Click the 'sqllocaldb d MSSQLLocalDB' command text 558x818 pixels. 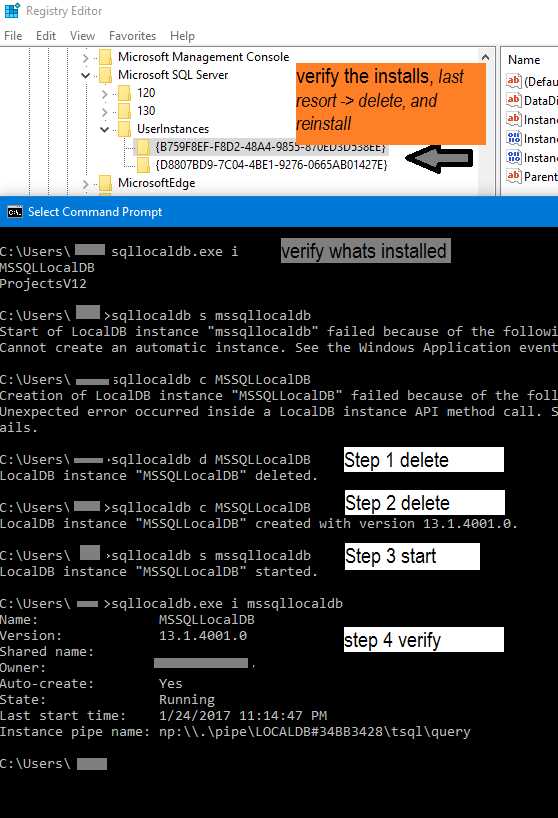point(211,460)
